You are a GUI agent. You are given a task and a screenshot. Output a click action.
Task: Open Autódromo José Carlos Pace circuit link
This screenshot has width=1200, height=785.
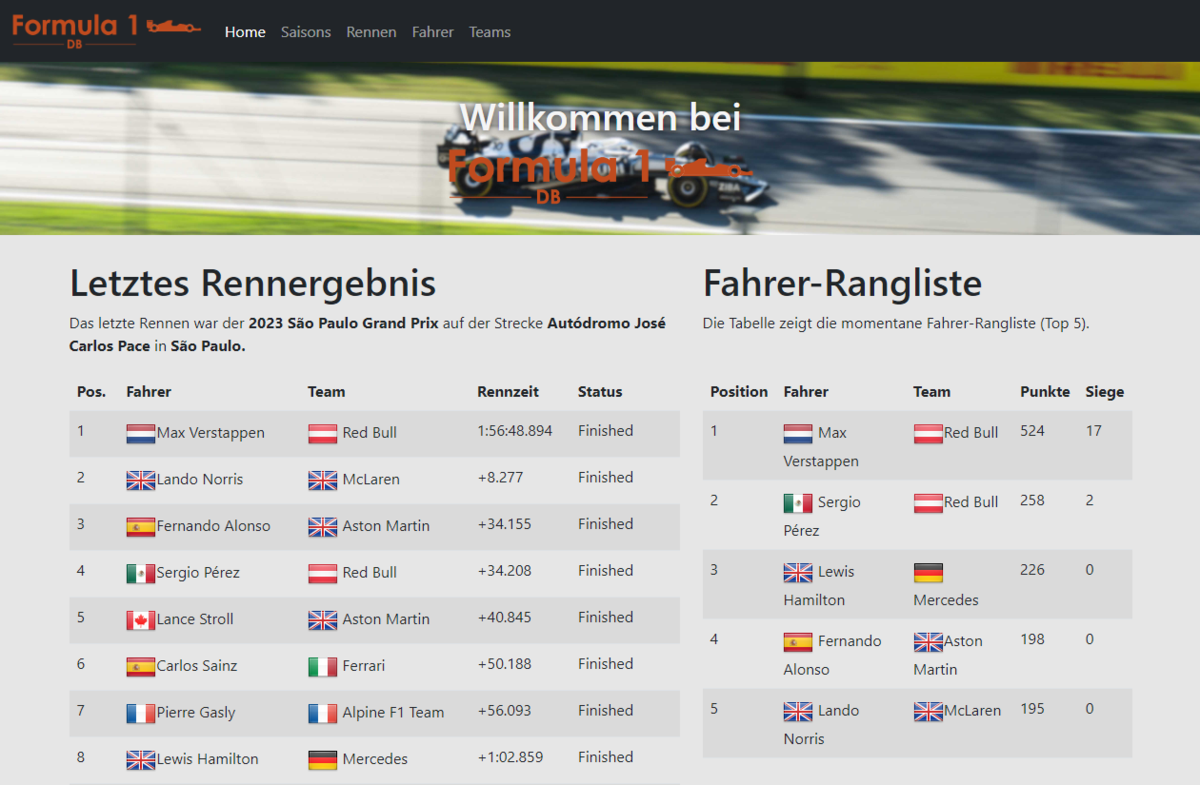point(606,323)
